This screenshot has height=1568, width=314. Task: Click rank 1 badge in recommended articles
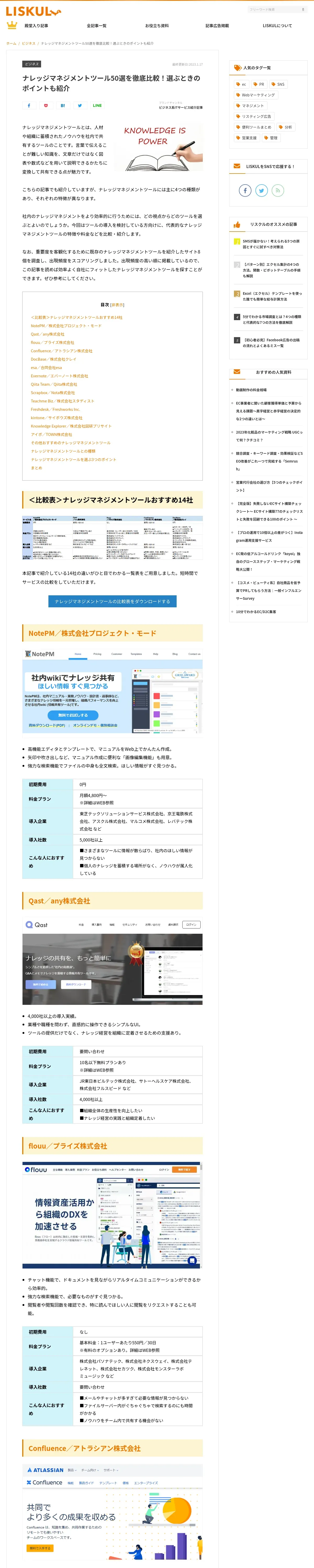tap(237, 242)
